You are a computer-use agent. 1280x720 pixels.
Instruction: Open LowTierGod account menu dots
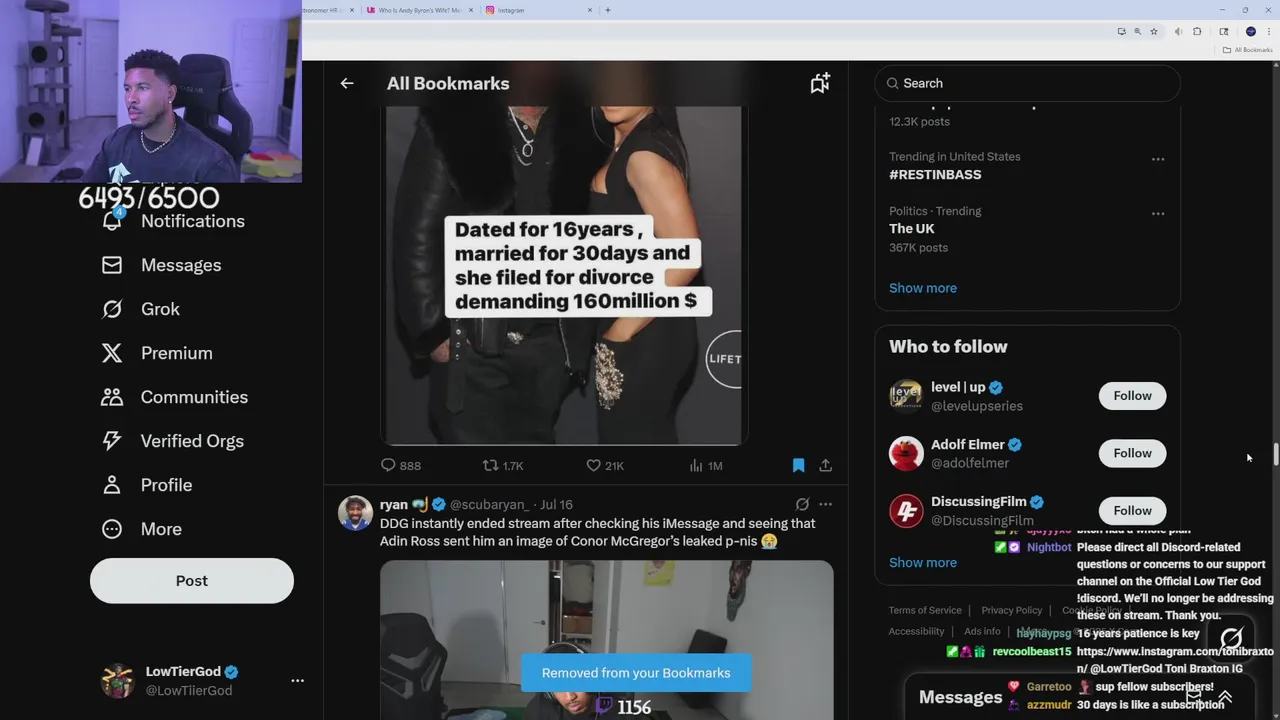[x=297, y=681]
